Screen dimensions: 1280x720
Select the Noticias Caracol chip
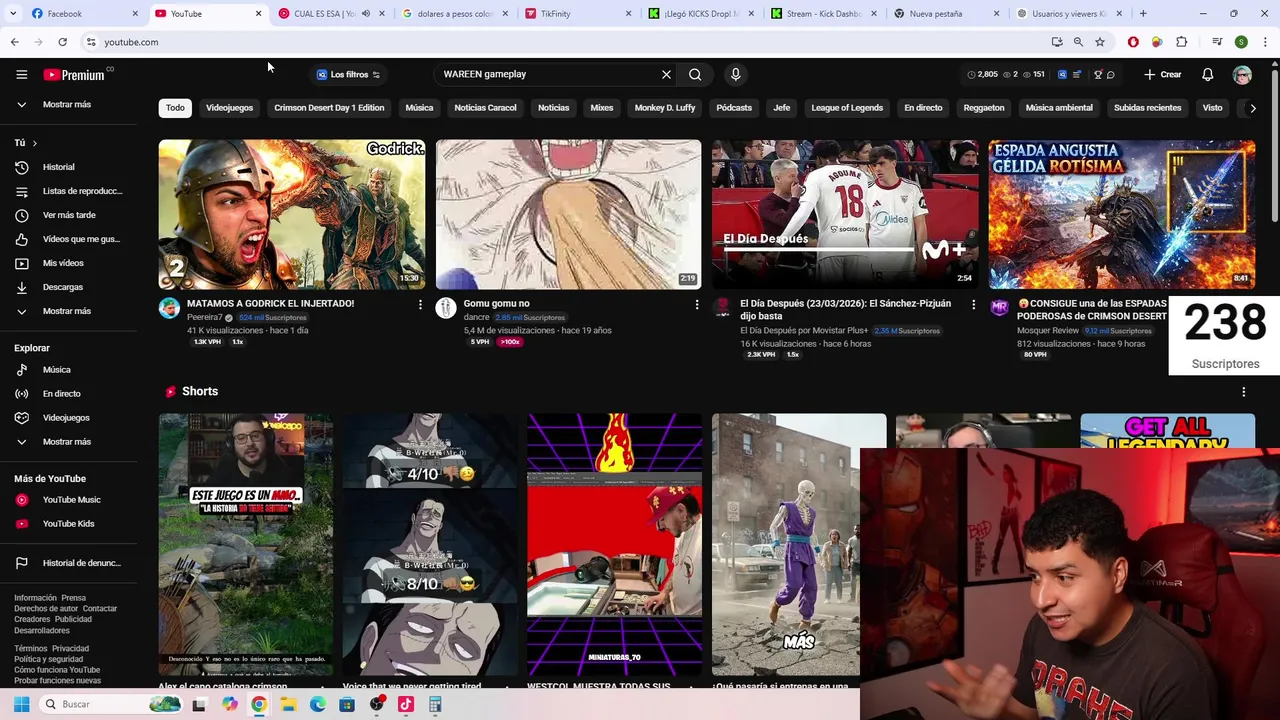tap(485, 108)
